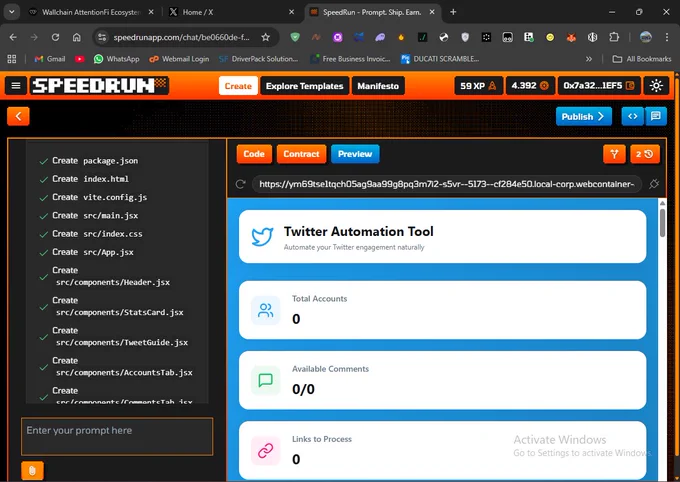Click the Available Comments speech bubble icon
The height and width of the screenshot is (482, 680).
coord(265,380)
